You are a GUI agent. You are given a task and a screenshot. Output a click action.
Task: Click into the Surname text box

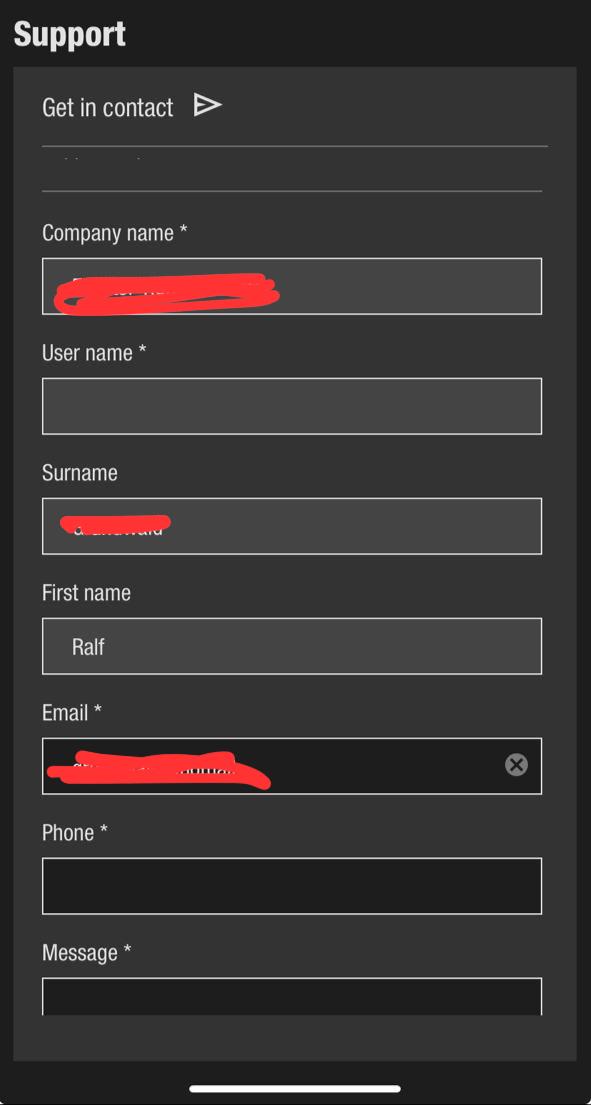point(292,526)
